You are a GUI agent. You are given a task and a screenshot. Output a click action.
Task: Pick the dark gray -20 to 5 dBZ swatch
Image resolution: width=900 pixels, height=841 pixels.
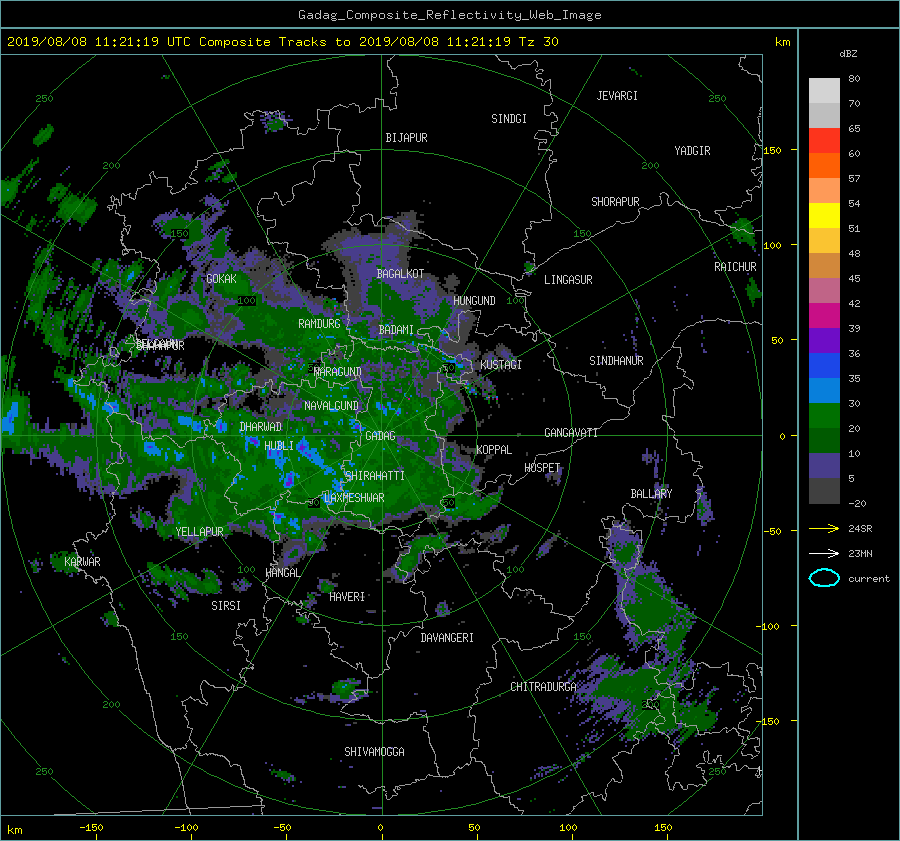(824, 490)
